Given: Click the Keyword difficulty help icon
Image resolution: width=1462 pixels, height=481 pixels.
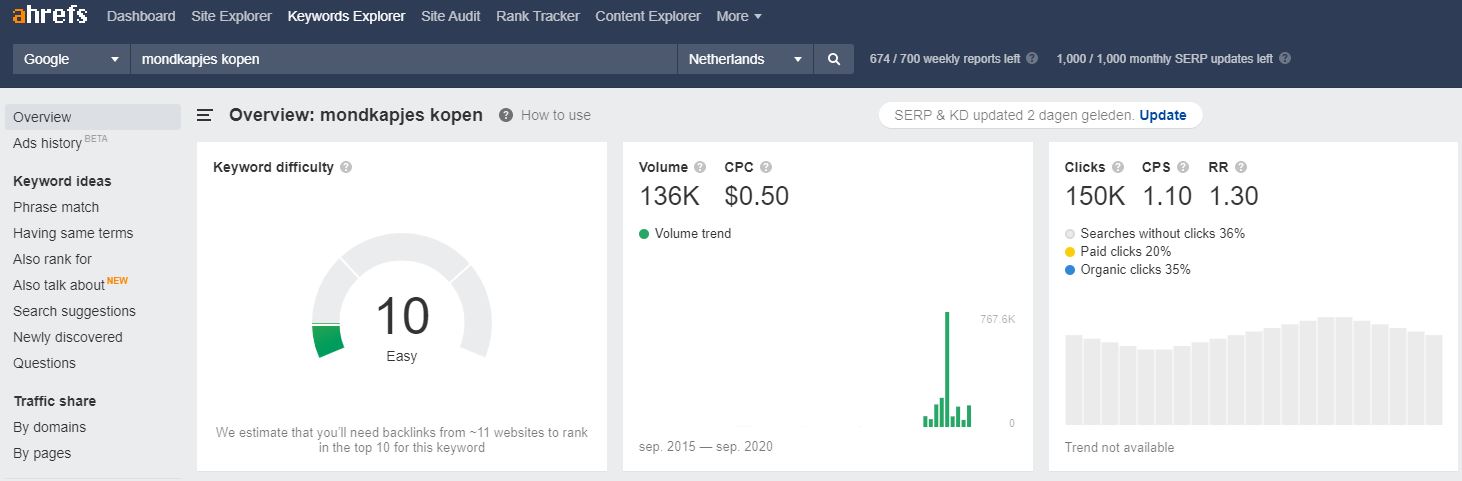Looking at the screenshot, I should [346, 168].
